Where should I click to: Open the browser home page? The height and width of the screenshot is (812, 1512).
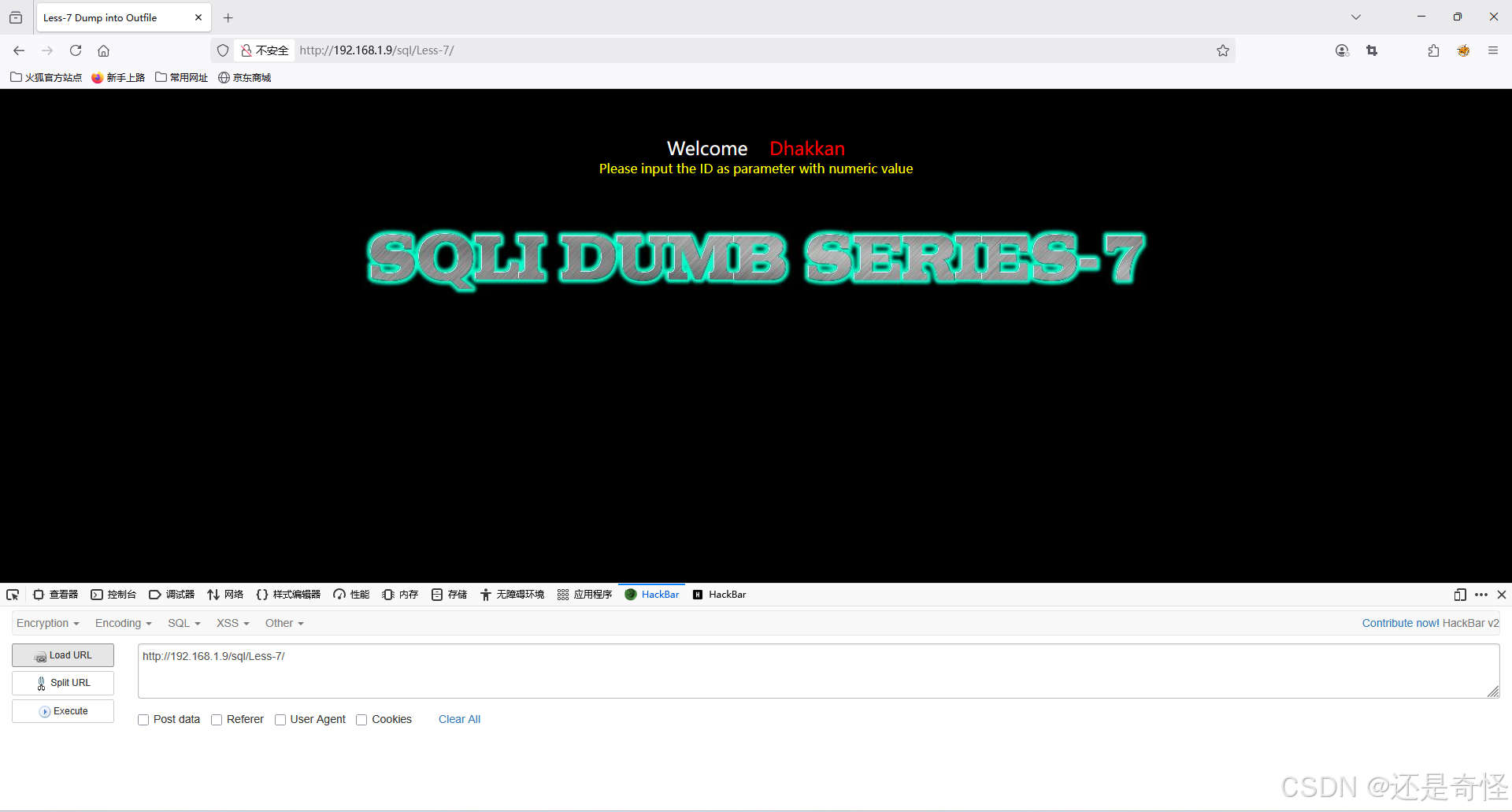103,50
